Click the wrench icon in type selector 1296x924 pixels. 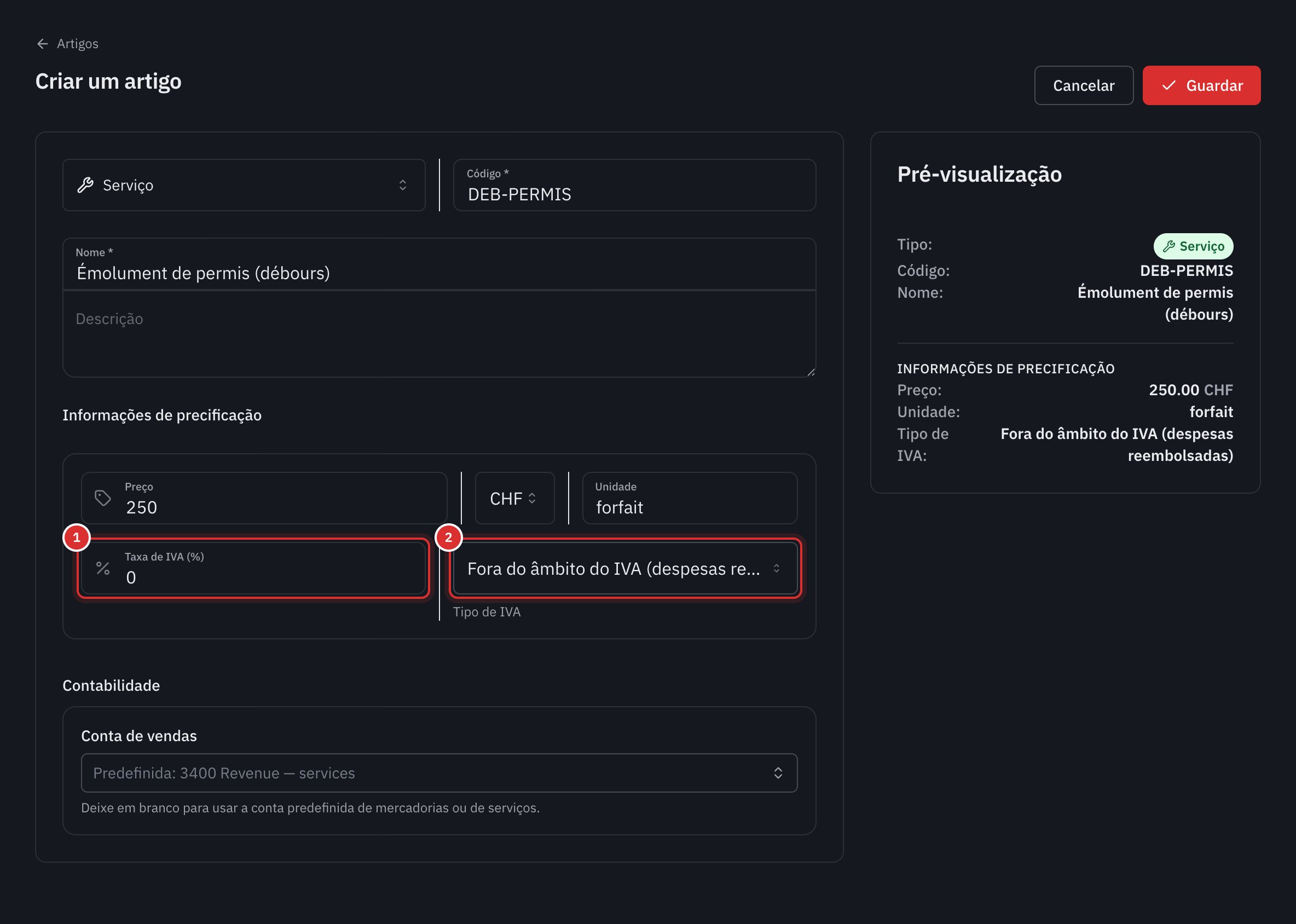point(85,185)
